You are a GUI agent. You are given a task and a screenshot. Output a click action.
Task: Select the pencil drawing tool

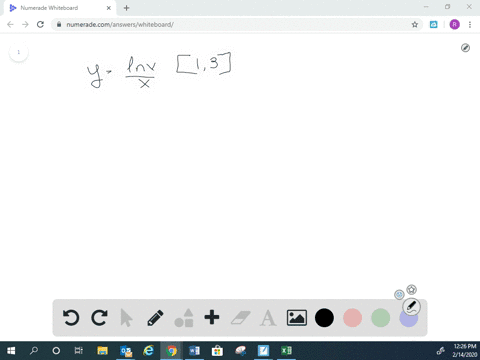pyautogui.click(x=155, y=318)
